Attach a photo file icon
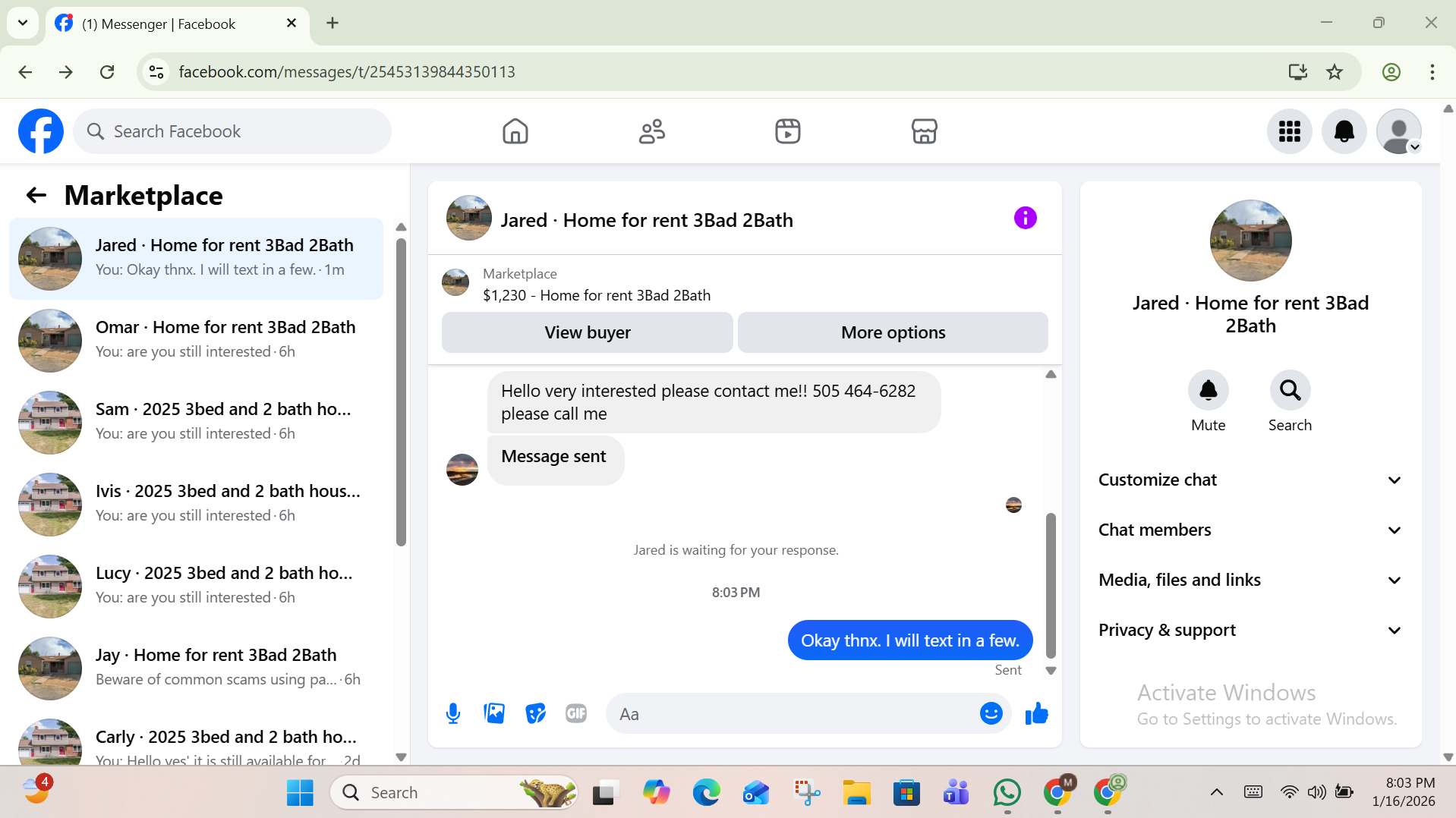 point(494,713)
